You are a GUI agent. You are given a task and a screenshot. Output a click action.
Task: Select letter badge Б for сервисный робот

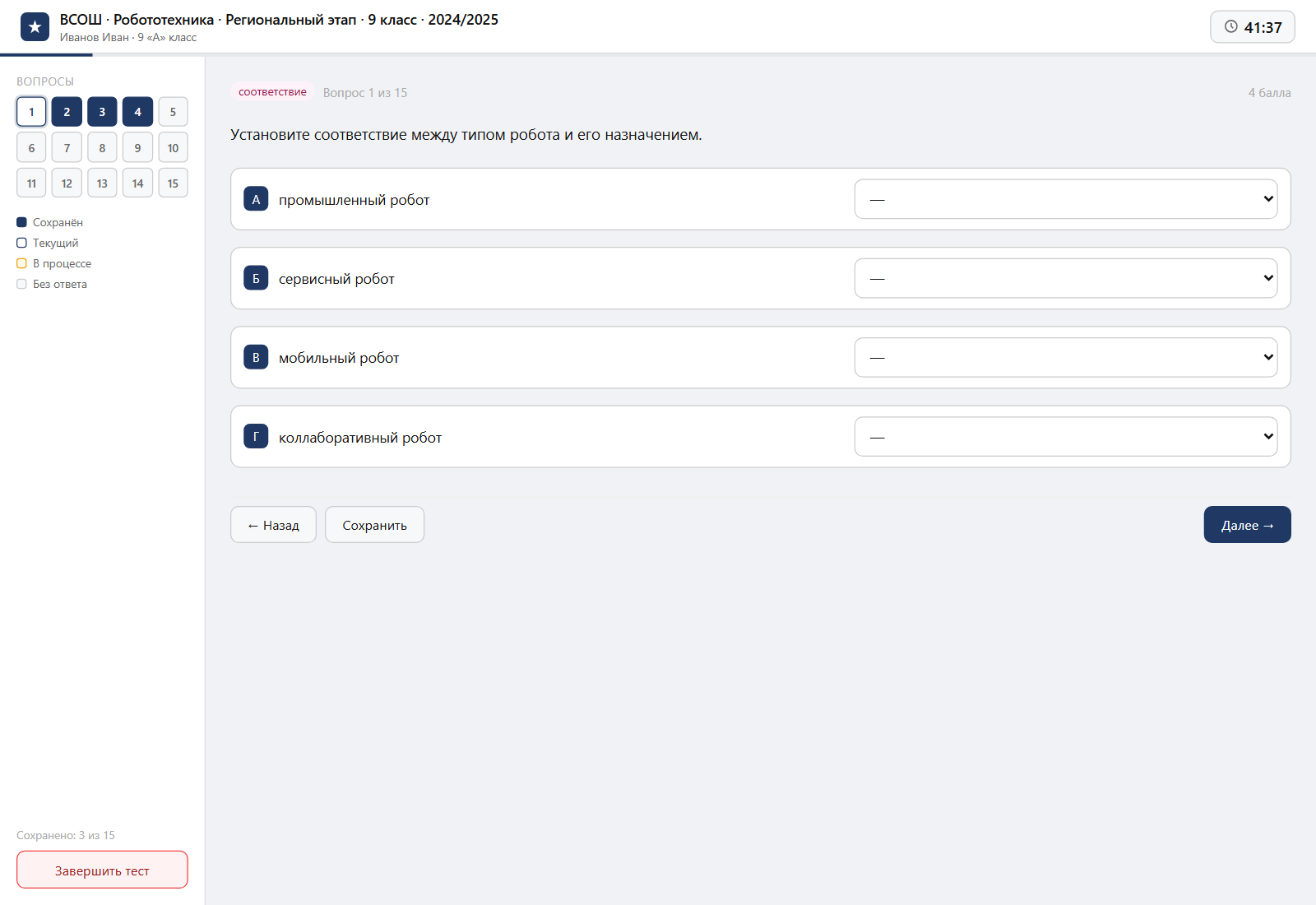pos(256,278)
